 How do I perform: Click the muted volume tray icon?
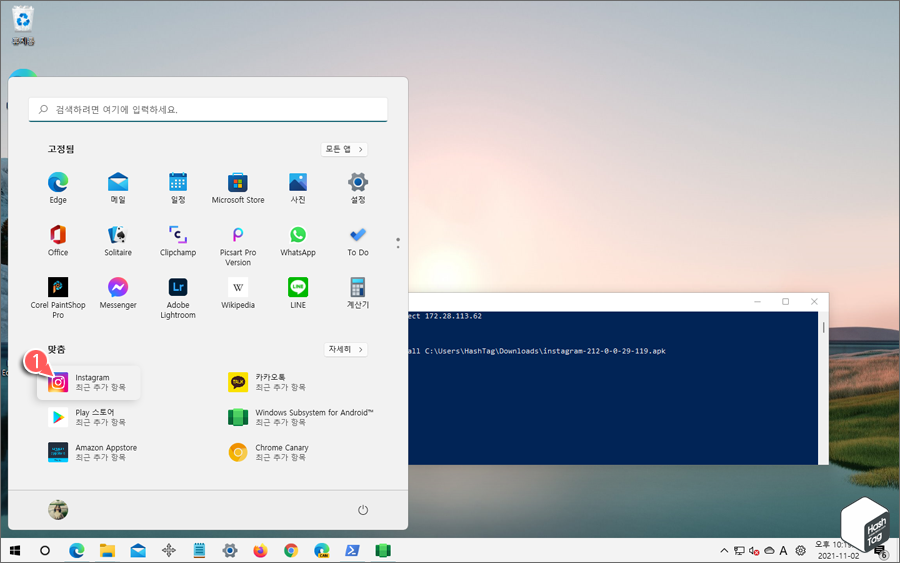pos(754,551)
